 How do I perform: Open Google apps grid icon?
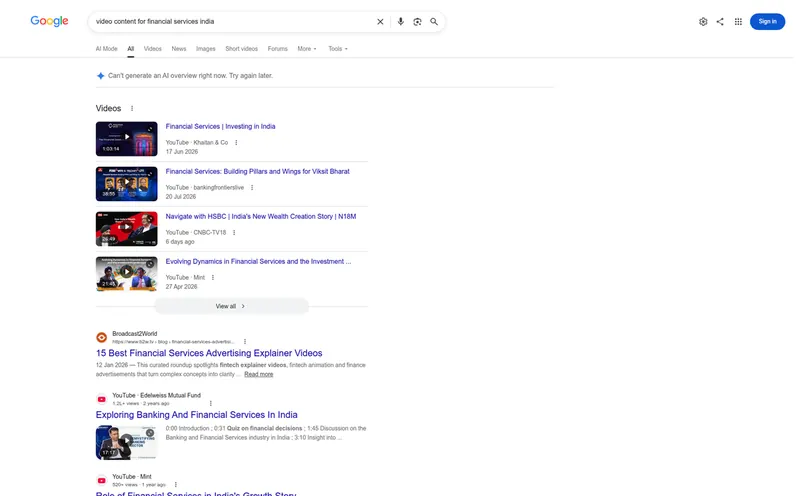[738, 21]
